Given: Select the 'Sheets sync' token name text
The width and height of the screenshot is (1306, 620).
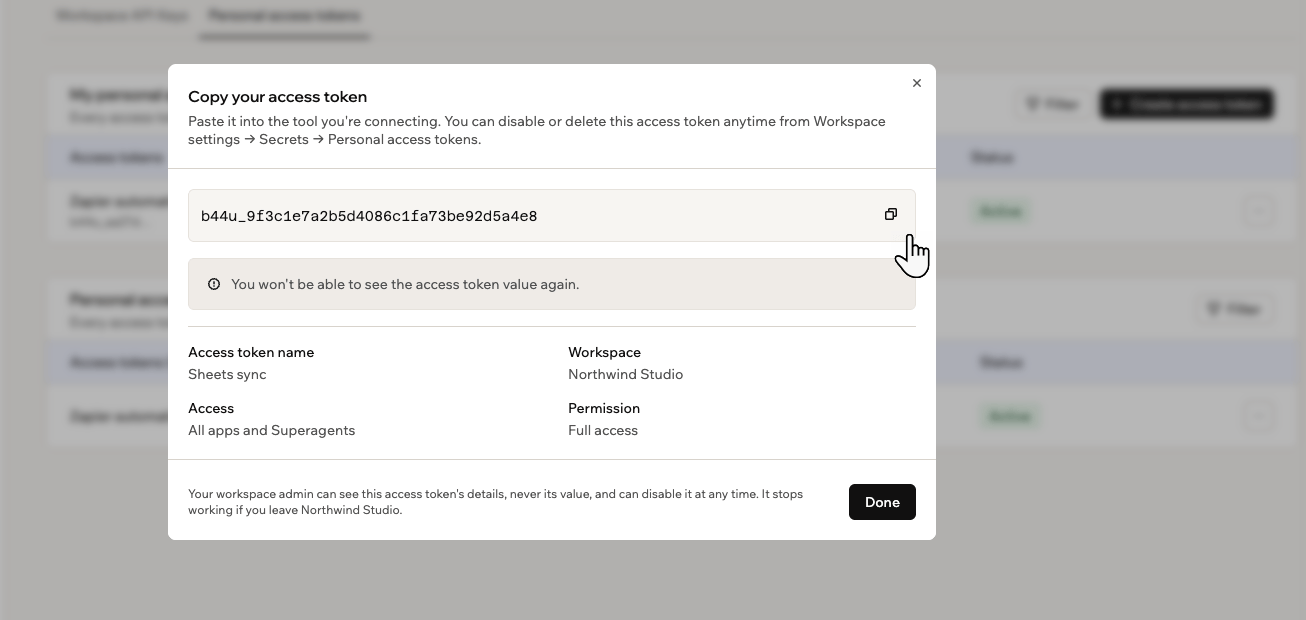Looking at the screenshot, I should [227, 374].
